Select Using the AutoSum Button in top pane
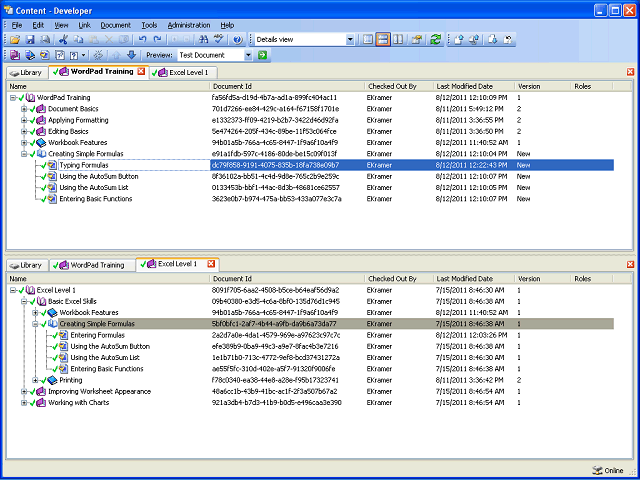640x480 pixels. click(x=99, y=176)
